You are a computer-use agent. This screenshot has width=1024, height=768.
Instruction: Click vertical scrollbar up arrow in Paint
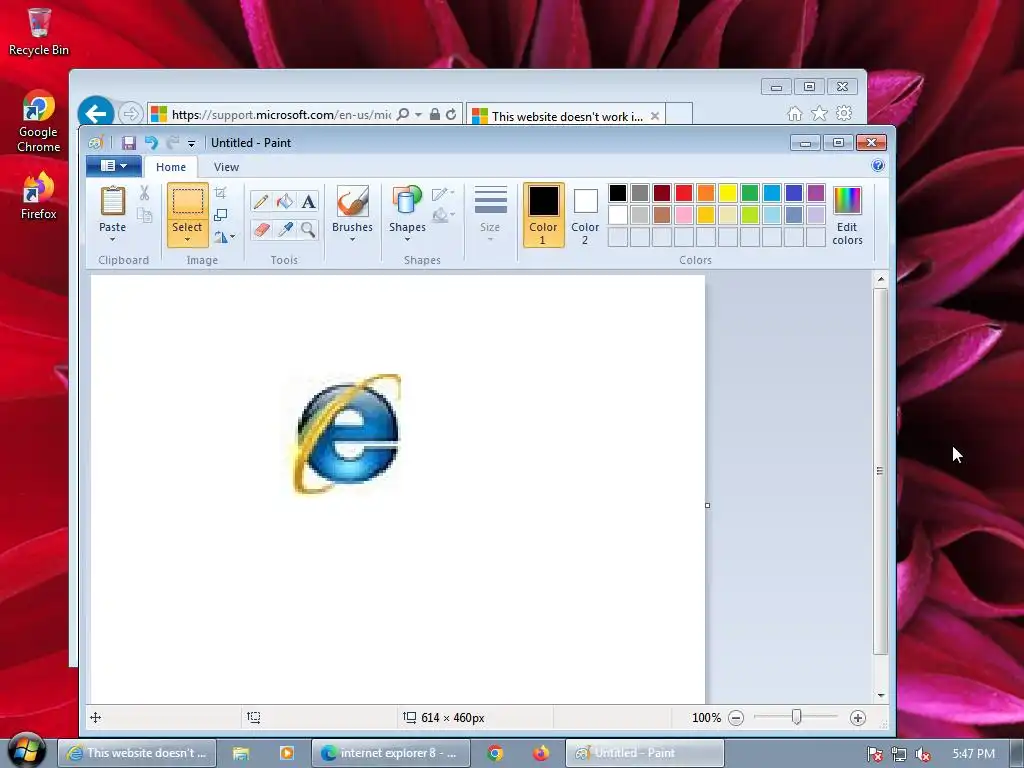pyautogui.click(x=881, y=280)
